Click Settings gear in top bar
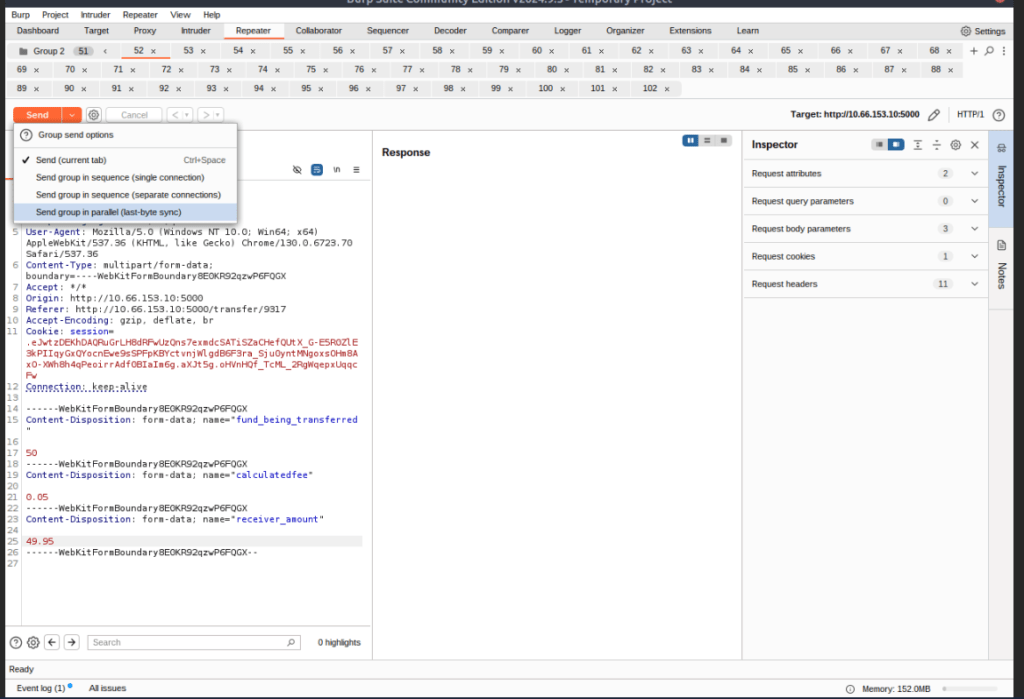The height and width of the screenshot is (699, 1024). pos(966,31)
